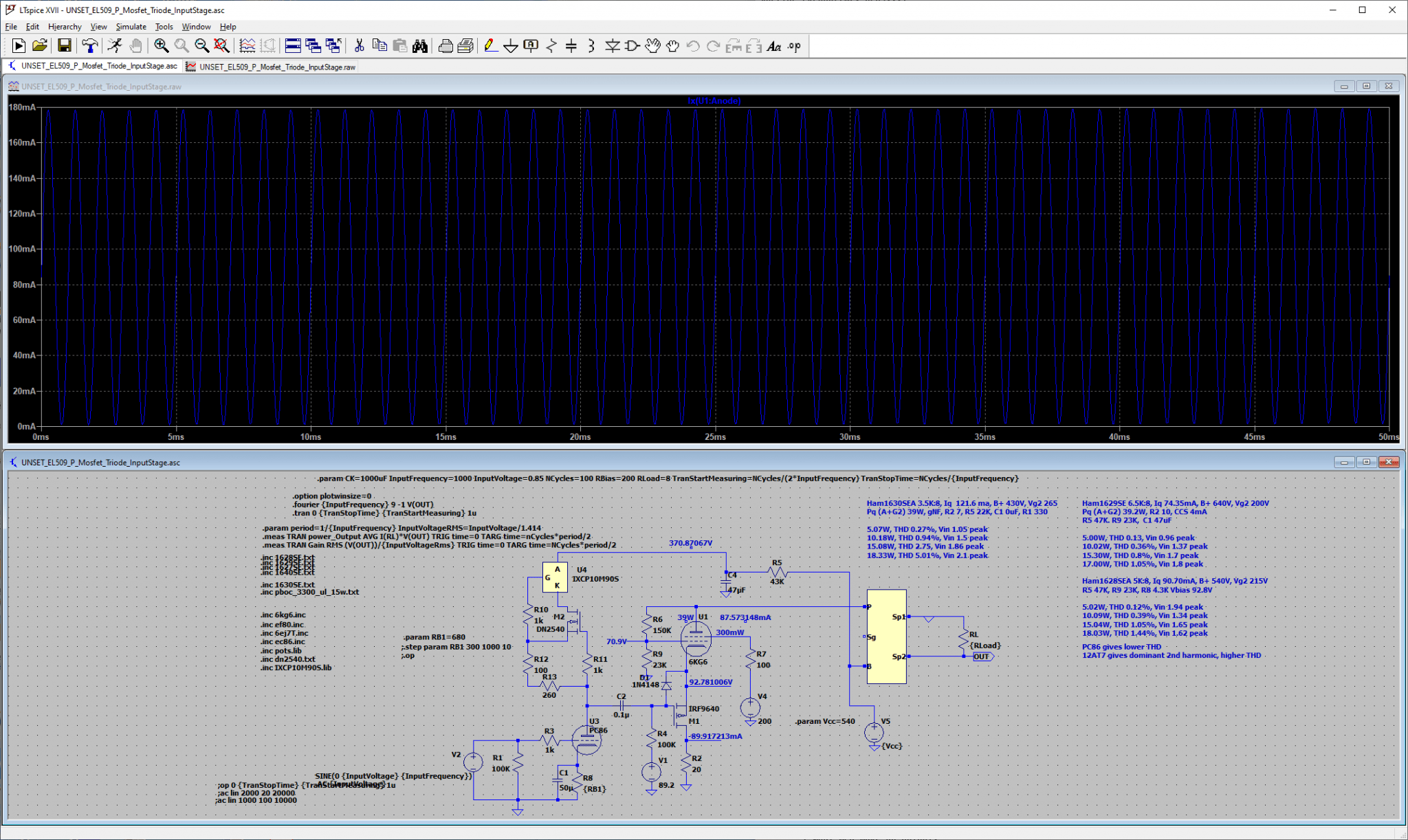Click the .param CK=1000uF directive line

[x=667, y=478]
